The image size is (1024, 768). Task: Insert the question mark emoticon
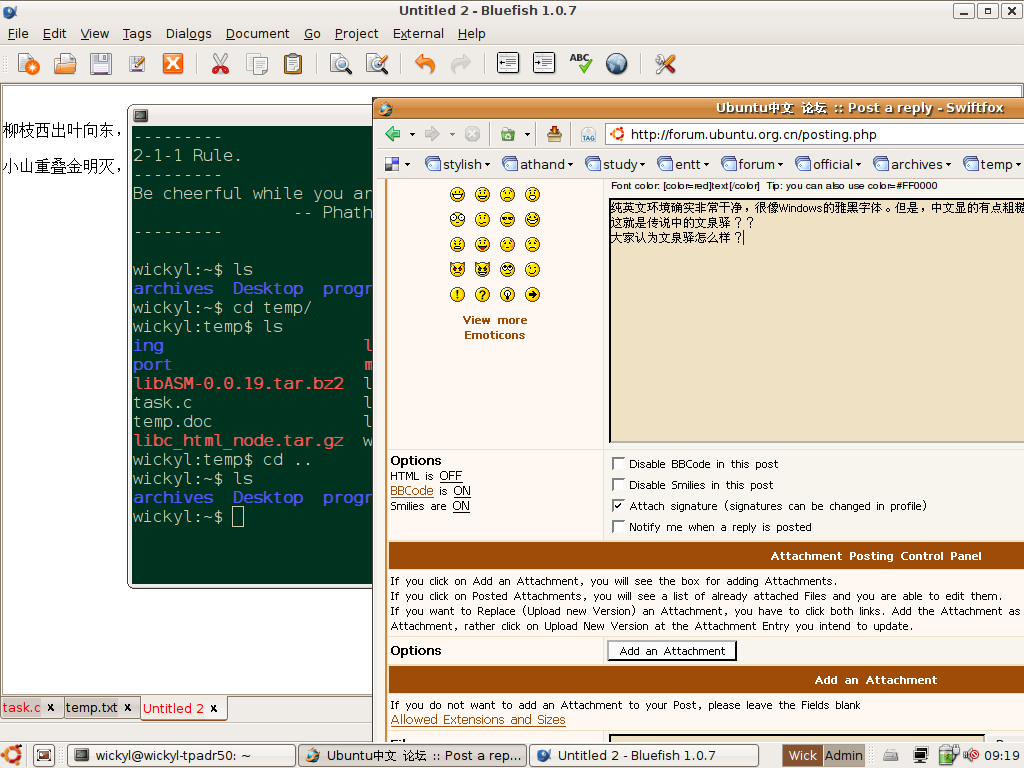click(x=482, y=295)
